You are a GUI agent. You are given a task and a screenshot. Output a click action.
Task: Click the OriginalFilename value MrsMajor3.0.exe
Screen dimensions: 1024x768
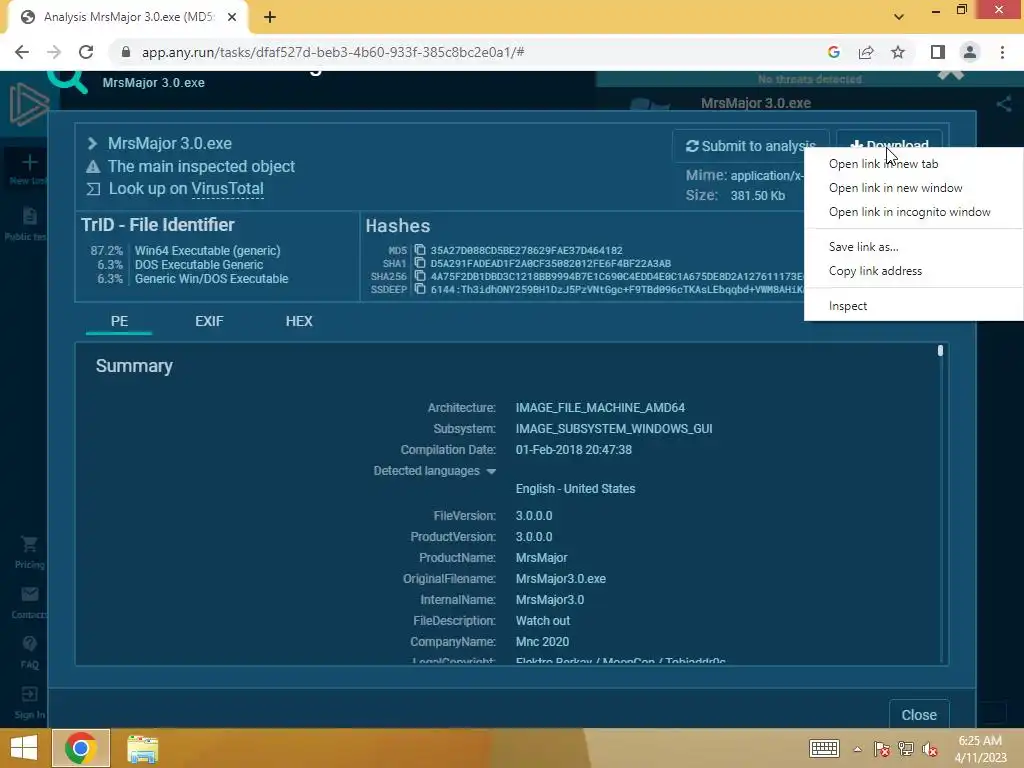tap(560, 579)
